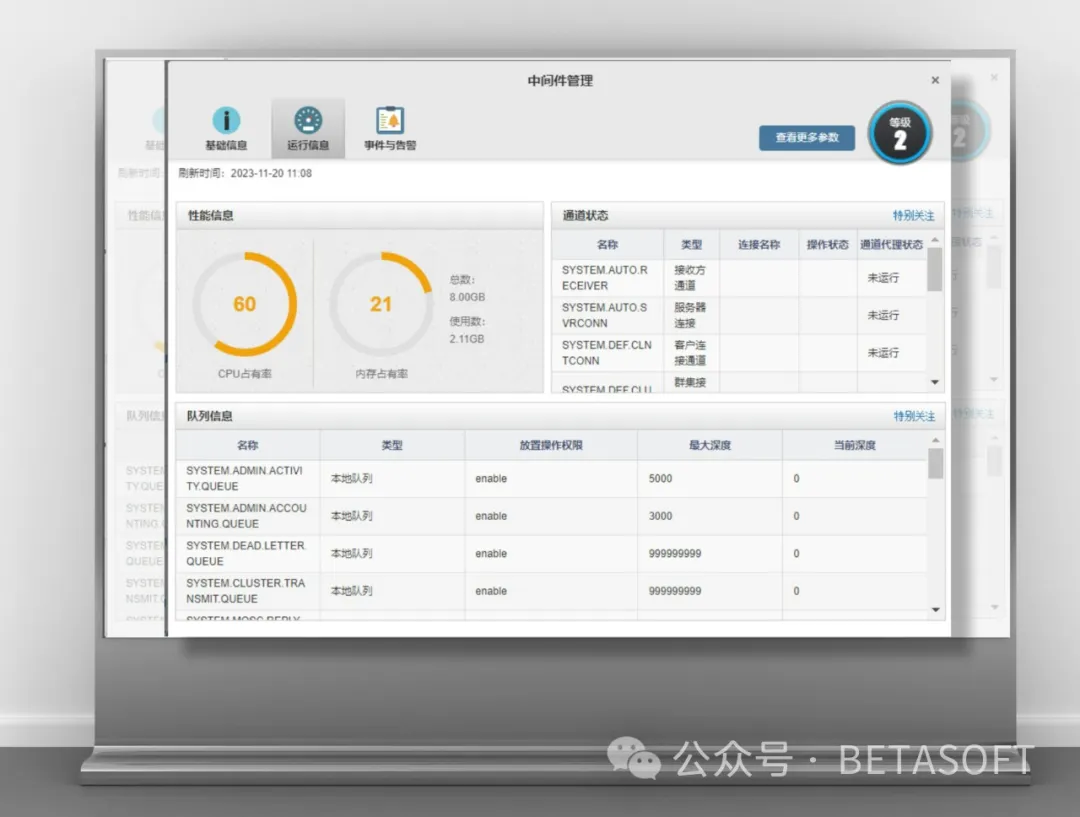Click 999999999 in SYSTEM.DEAD.LETTER.QUEUE row
The height and width of the screenshot is (817, 1080).
click(674, 553)
